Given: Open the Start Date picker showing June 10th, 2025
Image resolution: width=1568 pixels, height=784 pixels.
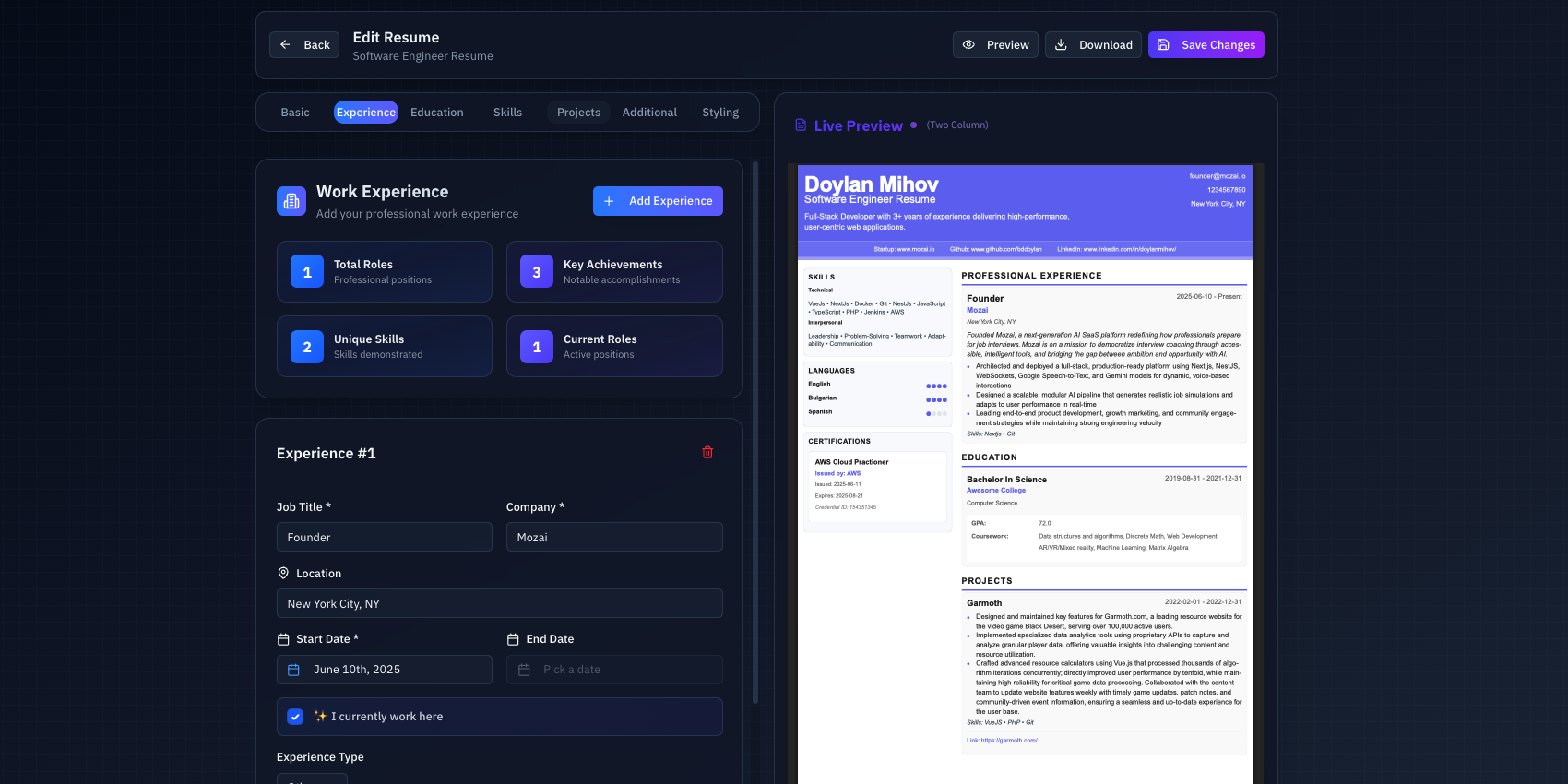Looking at the screenshot, I should 384,670.
